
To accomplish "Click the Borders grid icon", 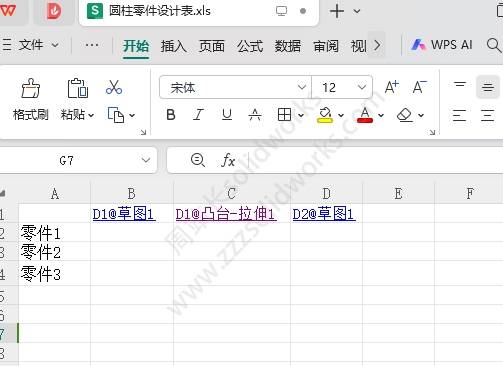I will (x=284, y=115).
